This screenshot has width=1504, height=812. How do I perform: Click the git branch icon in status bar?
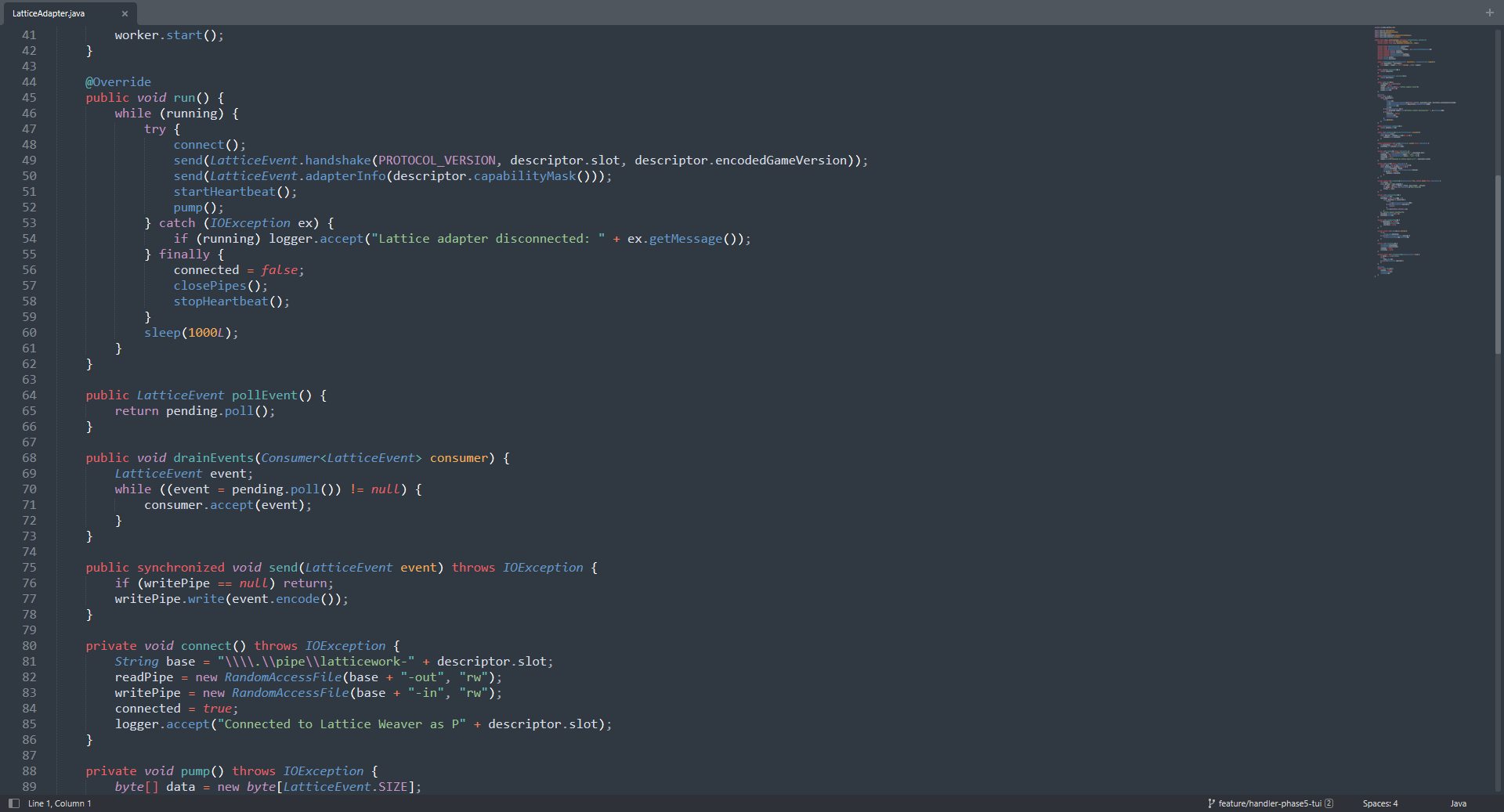(x=1212, y=803)
